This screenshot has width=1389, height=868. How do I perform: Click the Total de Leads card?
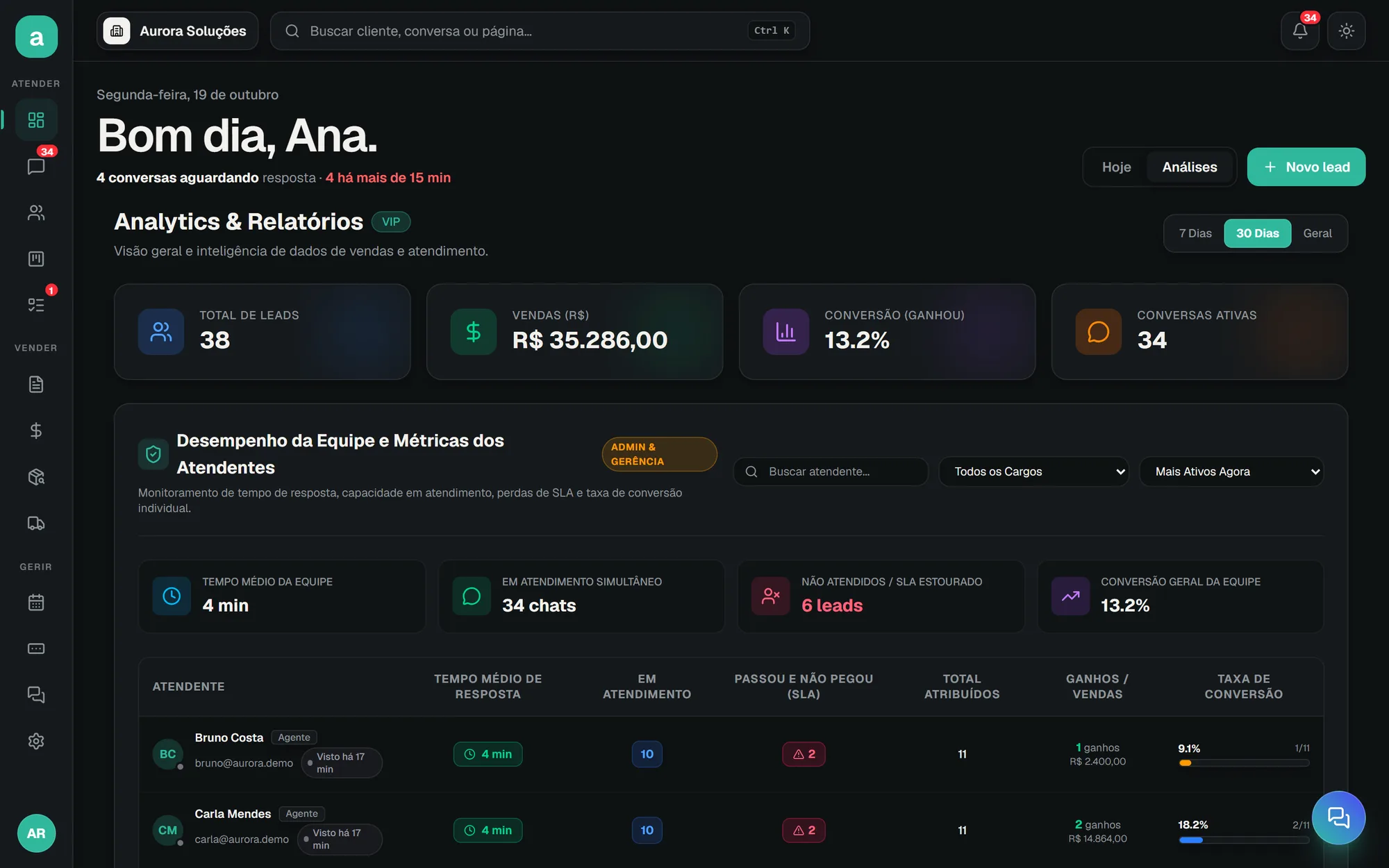tap(262, 331)
